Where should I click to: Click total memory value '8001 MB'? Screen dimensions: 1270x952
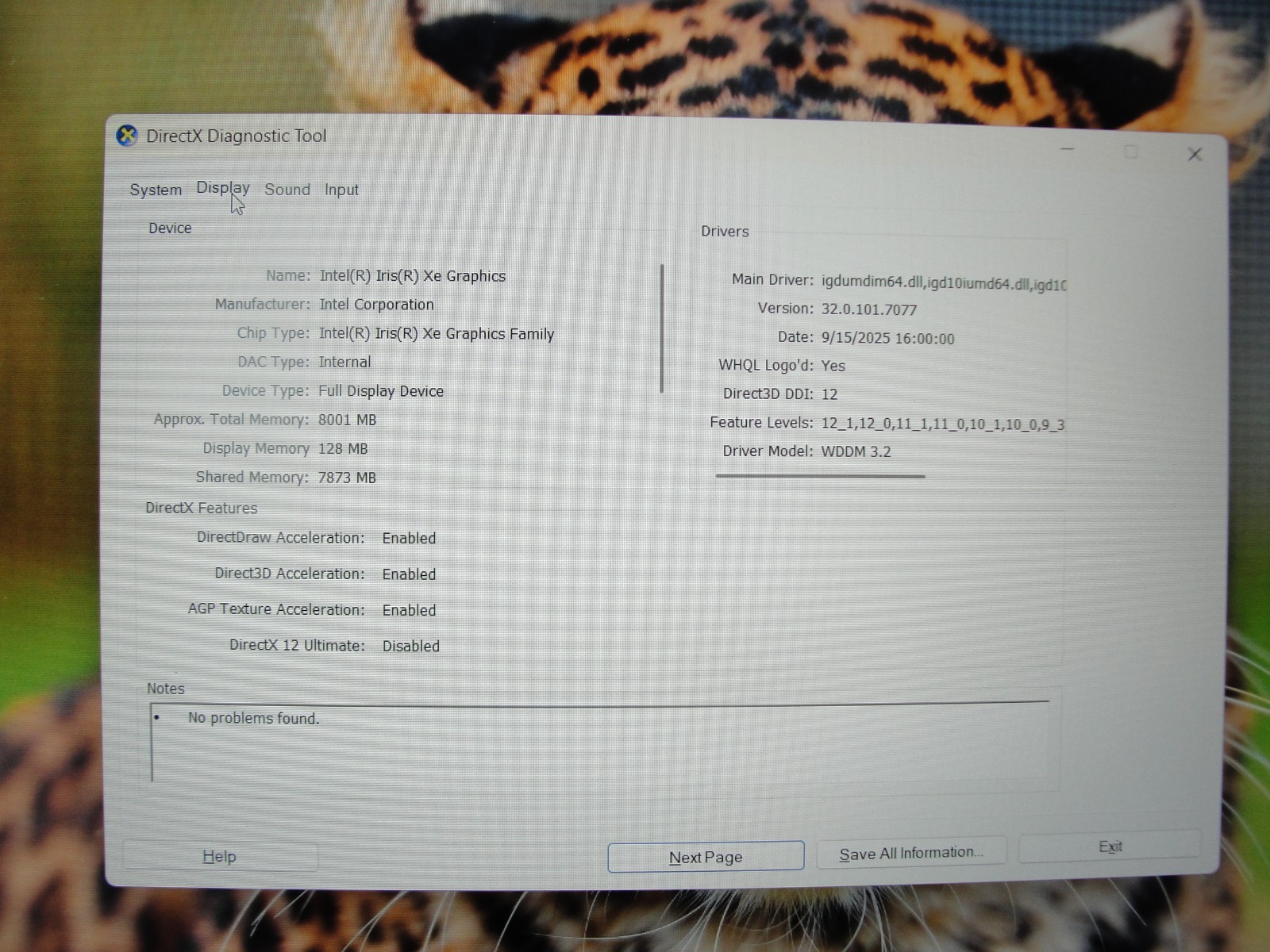(x=347, y=420)
